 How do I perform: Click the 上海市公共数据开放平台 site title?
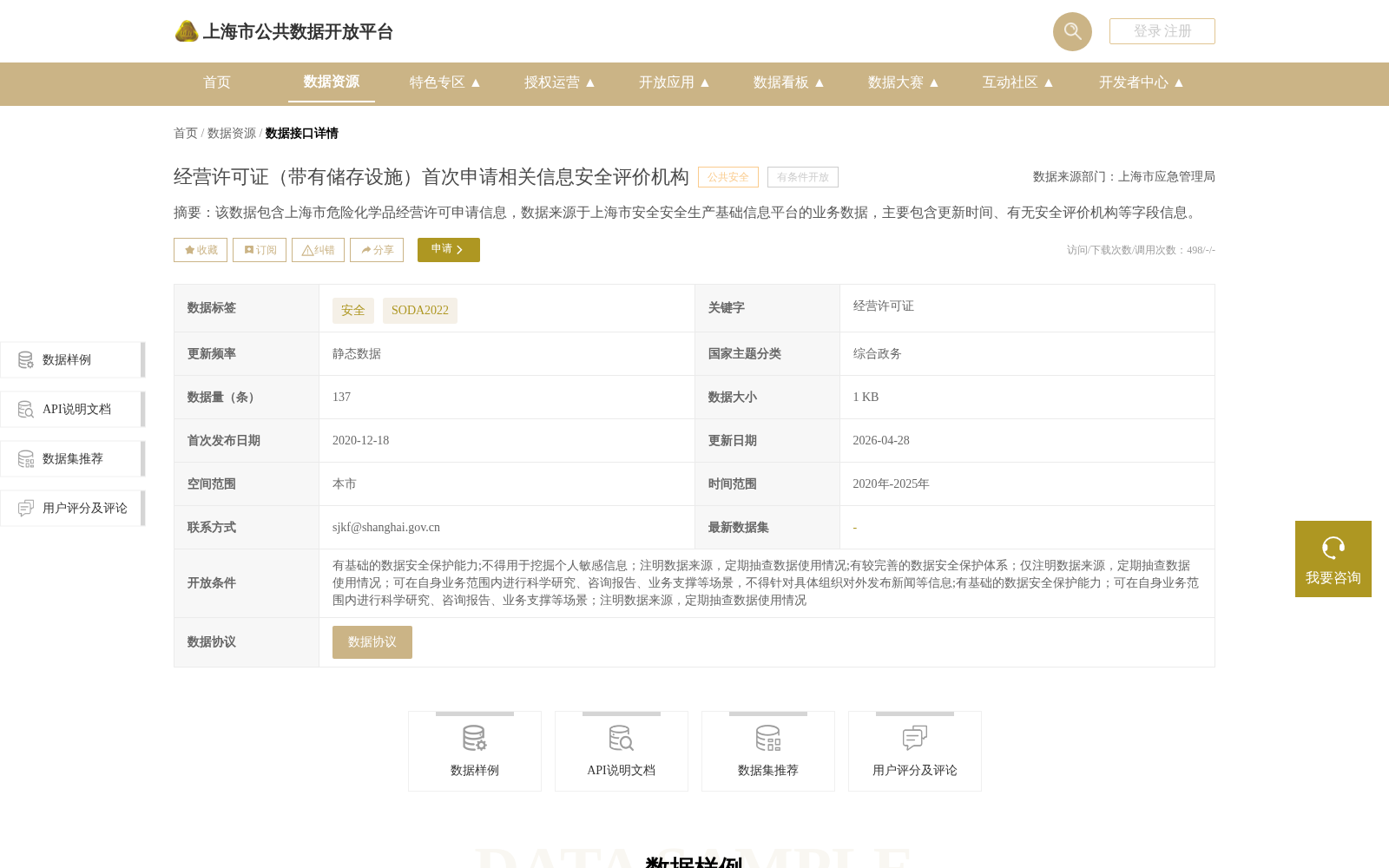298,32
